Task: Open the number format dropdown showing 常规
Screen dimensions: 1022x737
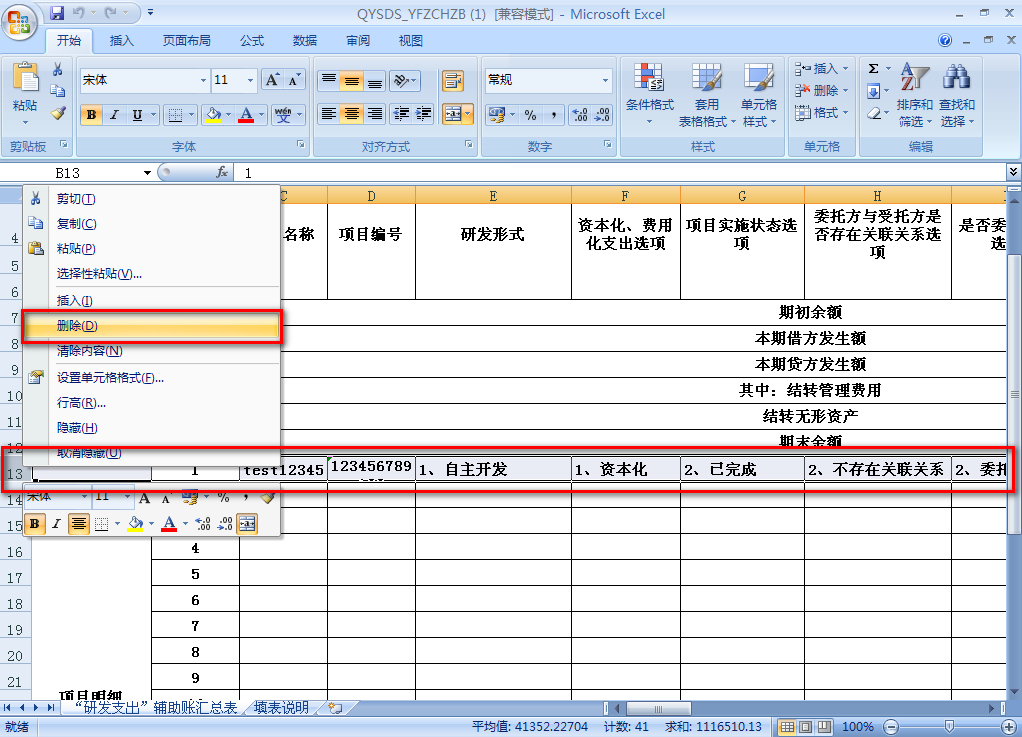Action: point(606,80)
